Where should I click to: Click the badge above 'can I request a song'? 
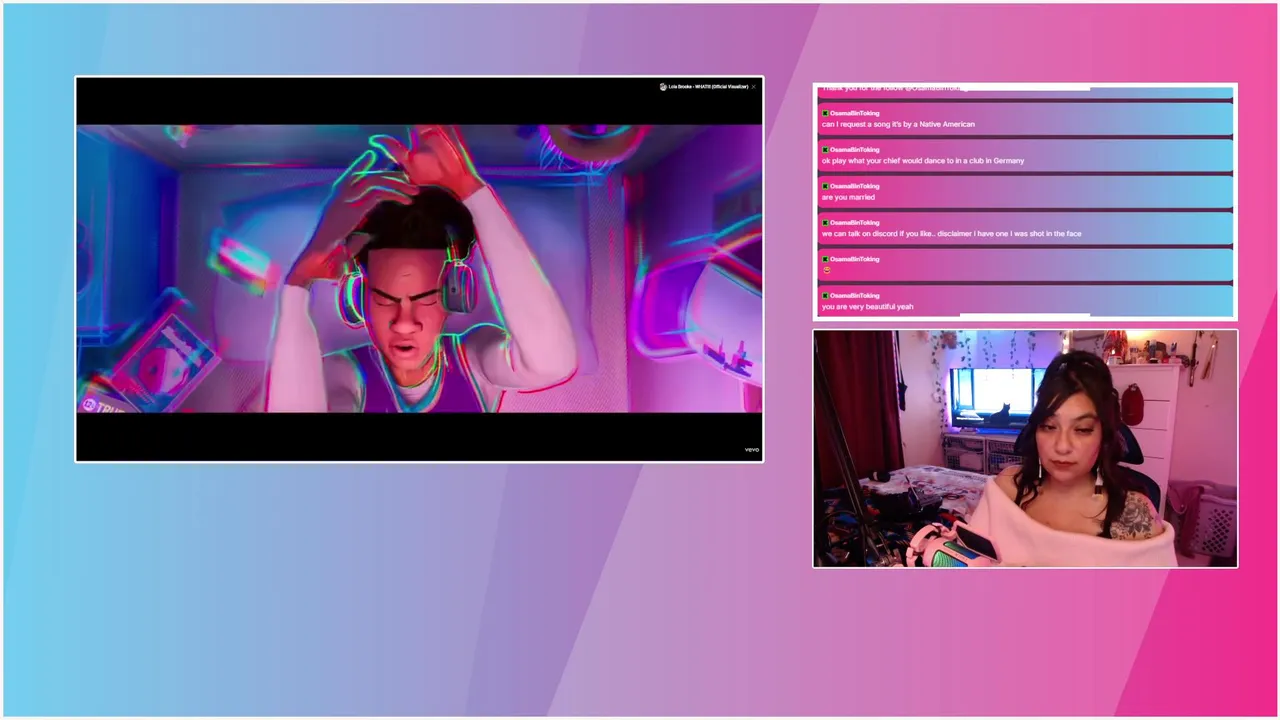[x=825, y=113]
